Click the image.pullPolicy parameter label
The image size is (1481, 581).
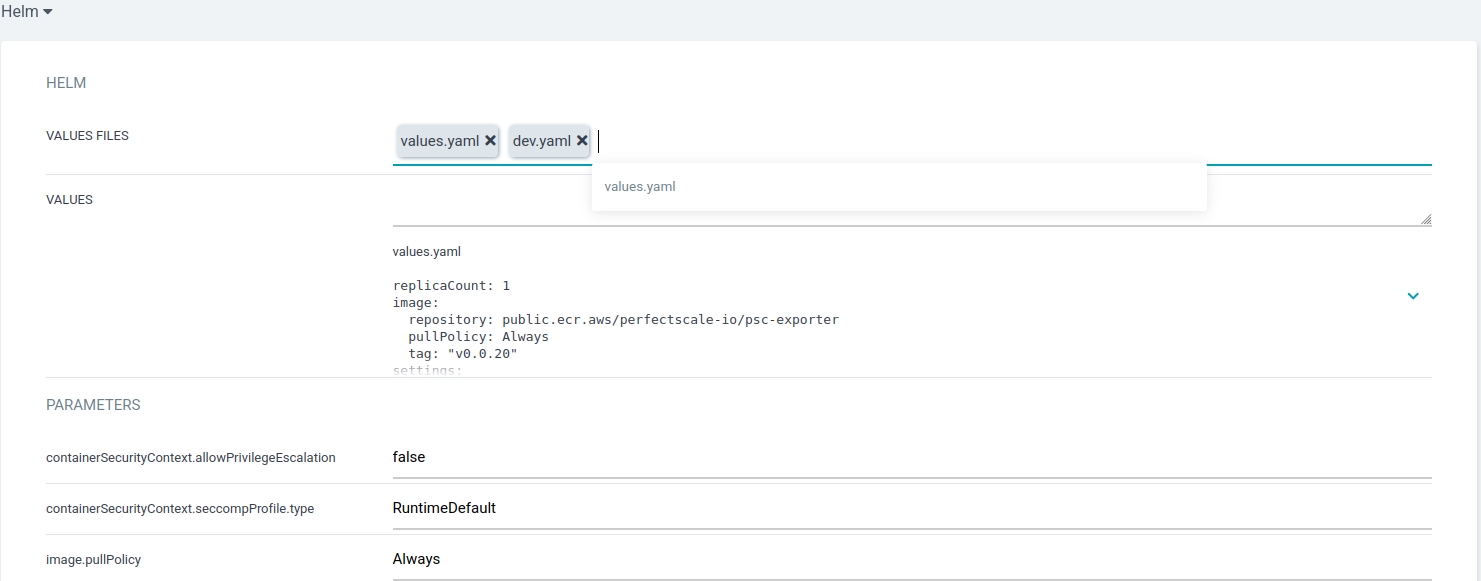click(93, 560)
